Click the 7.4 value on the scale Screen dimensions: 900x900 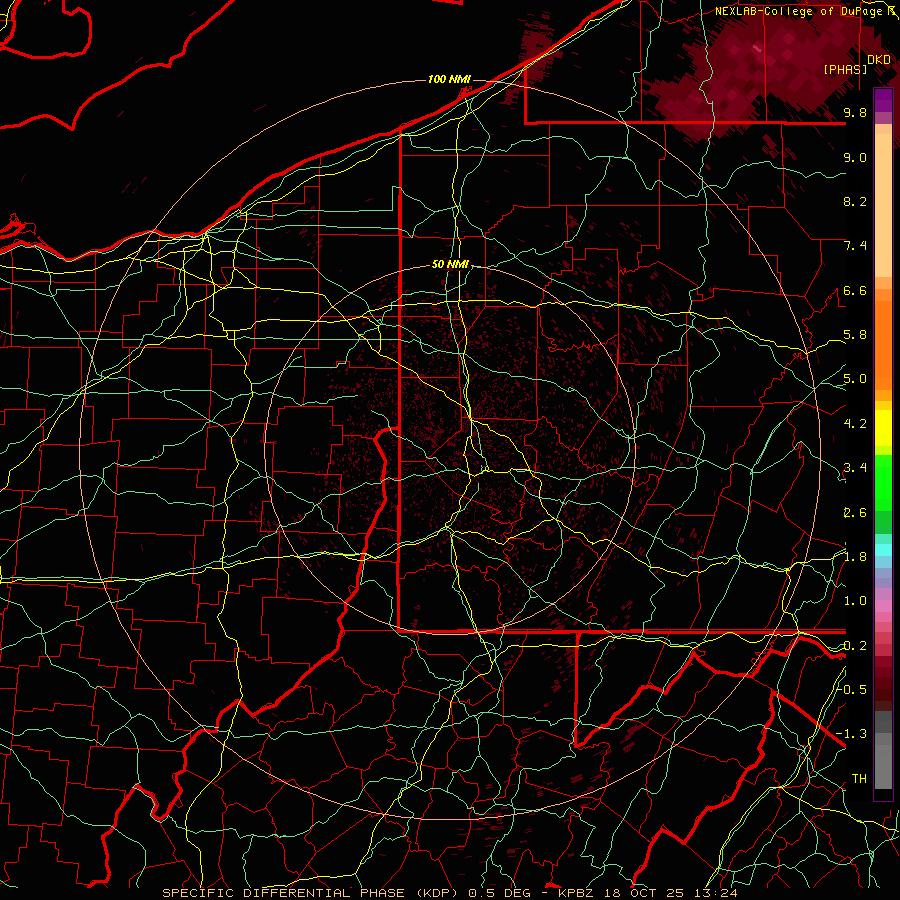855,246
